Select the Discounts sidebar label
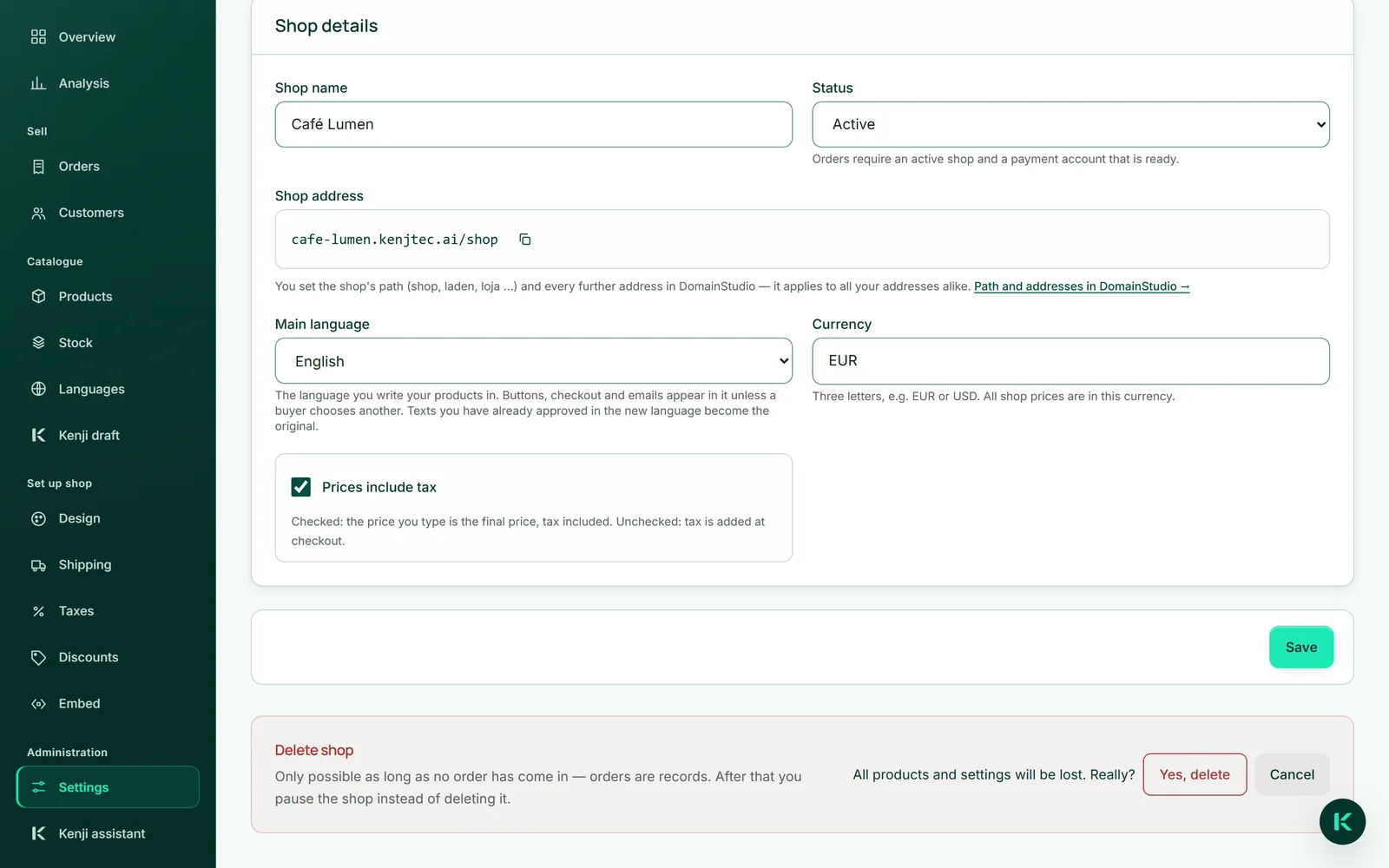This screenshot has height=868, width=1389. [x=89, y=657]
